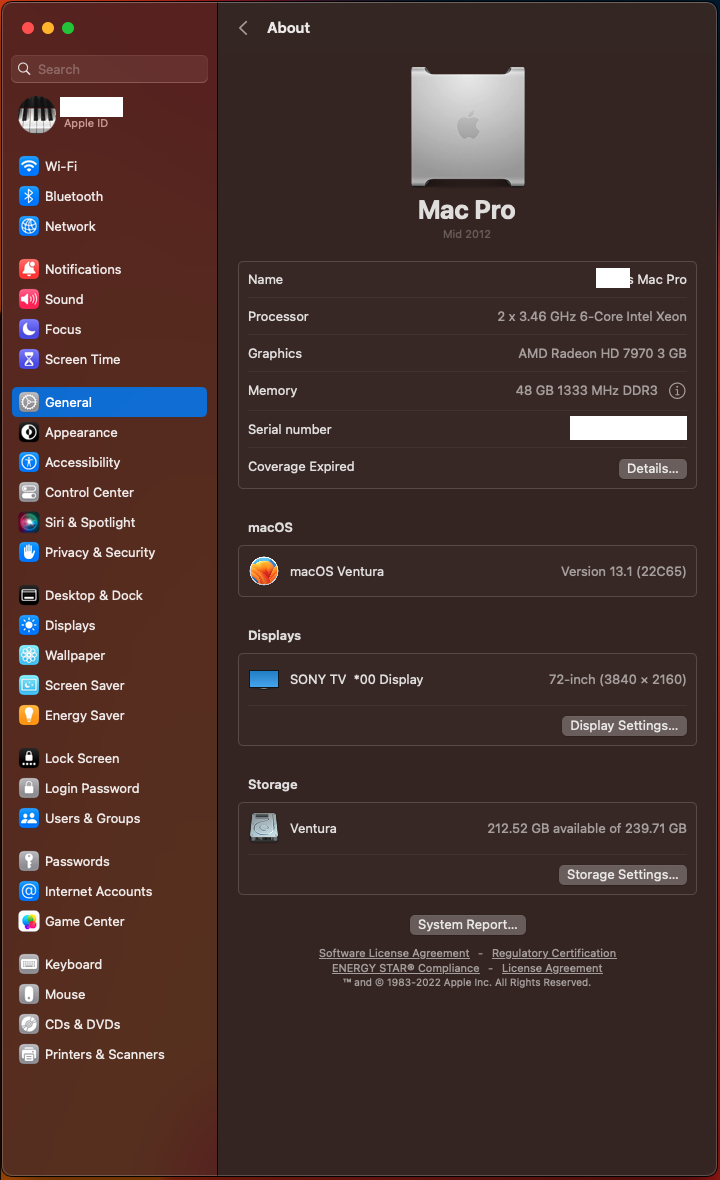Open Accessibility icon in sidebar

pos(29,463)
